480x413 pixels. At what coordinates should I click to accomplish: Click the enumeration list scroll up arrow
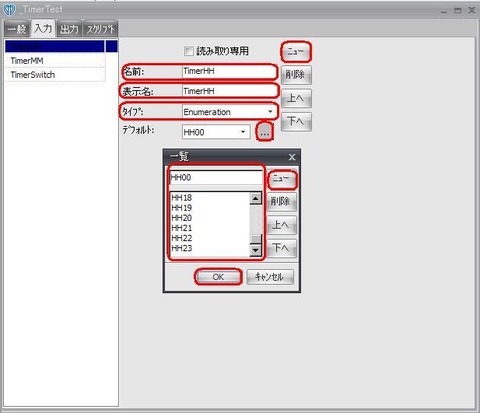coord(256,199)
